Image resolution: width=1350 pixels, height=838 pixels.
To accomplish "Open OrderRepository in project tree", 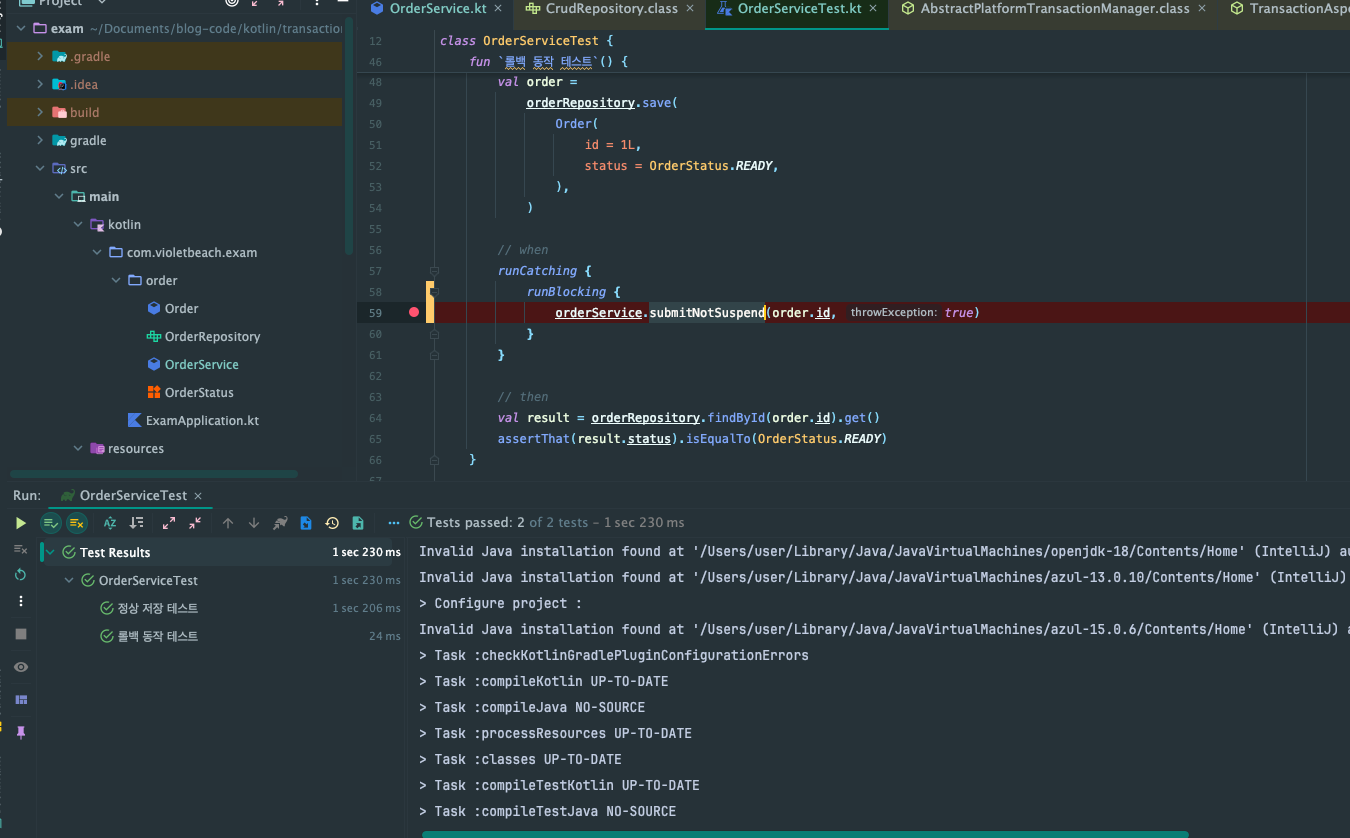I will coord(203,336).
